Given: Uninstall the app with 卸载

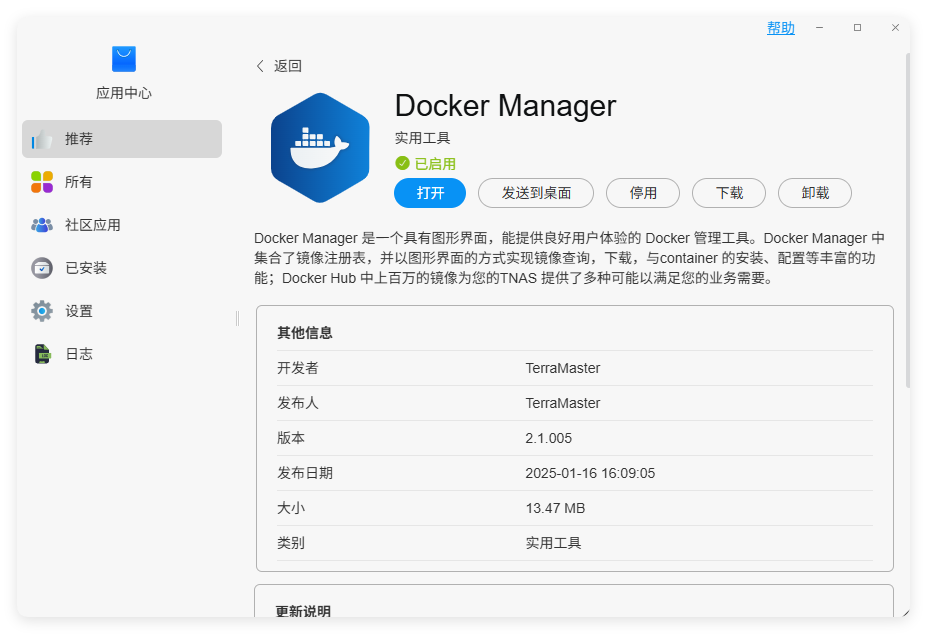Looking at the screenshot, I should [814, 193].
